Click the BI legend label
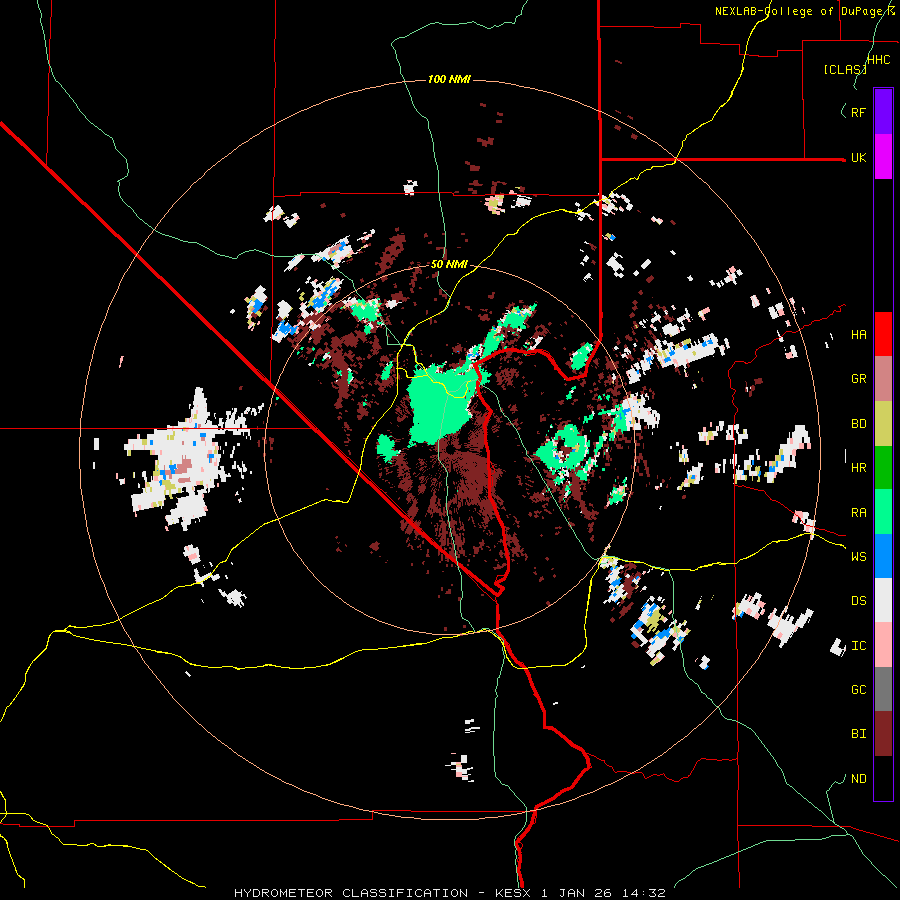The width and height of the screenshot is (900, 900). (858, 734)
